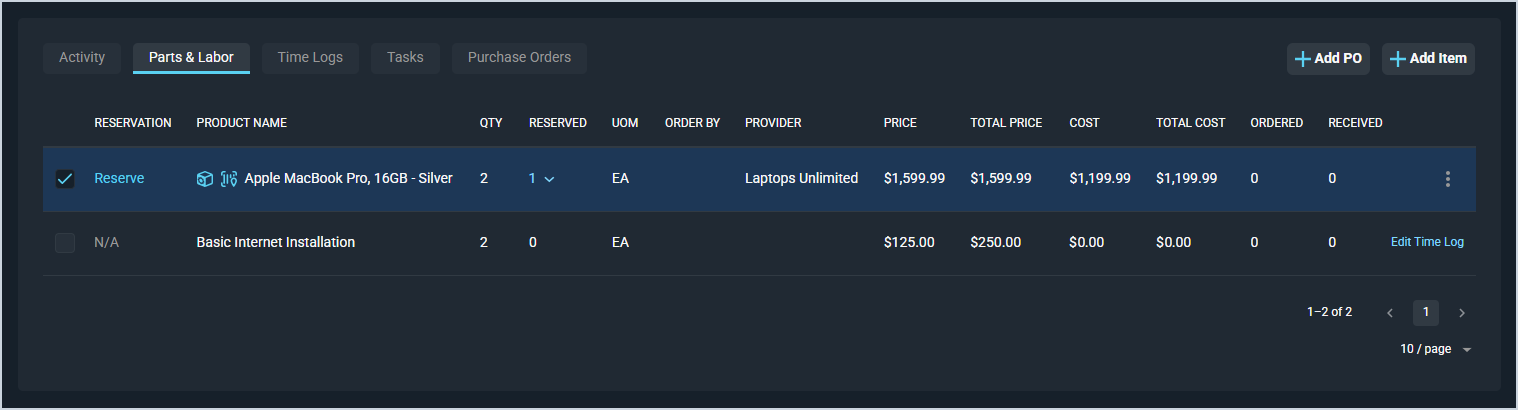Switch to the Tasks tab
The image size is (1518, 410).
(405, 58)
